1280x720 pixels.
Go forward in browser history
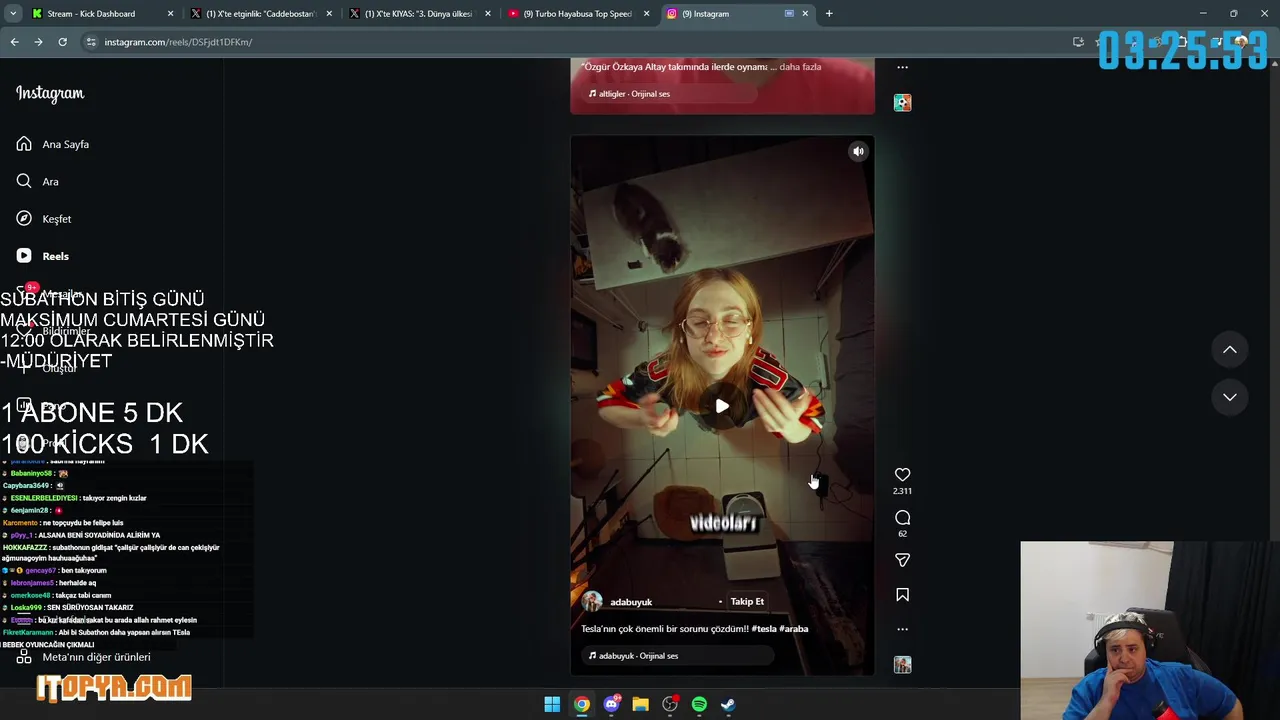click(x=38, y=42)
